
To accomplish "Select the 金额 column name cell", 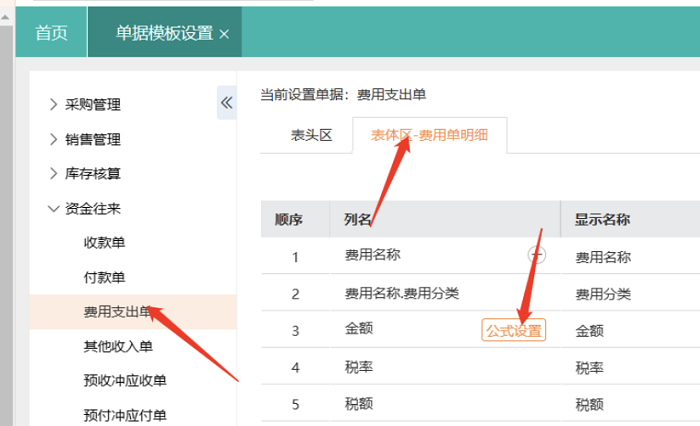I will [x=359, y=329].
